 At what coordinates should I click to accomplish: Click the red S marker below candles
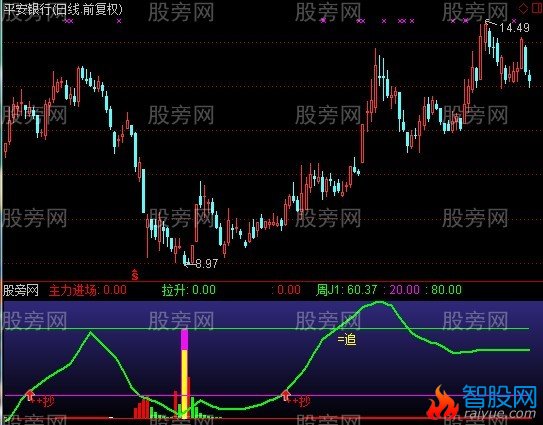tap(135, 274)
